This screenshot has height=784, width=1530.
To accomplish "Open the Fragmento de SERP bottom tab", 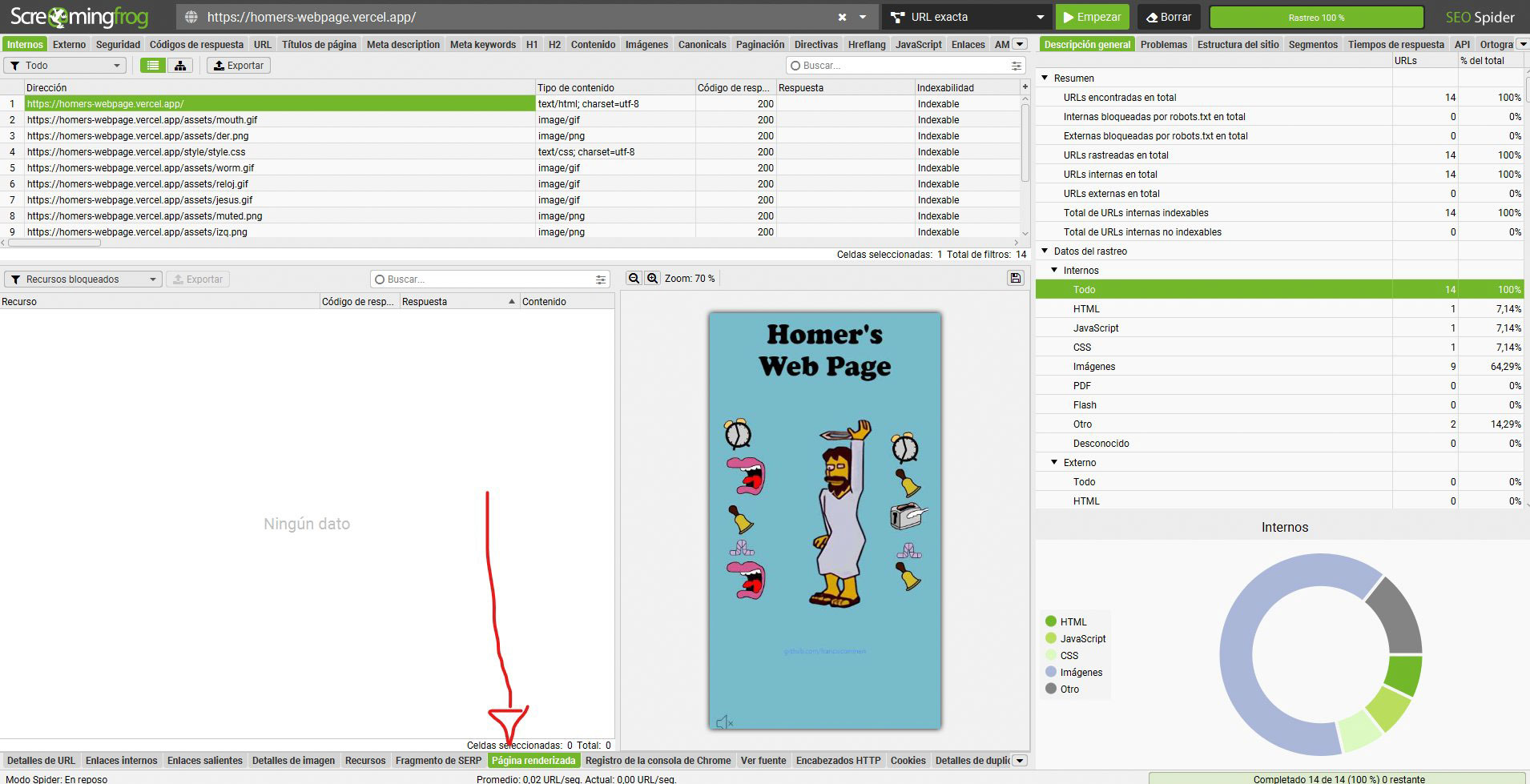I will pos(438,761).
